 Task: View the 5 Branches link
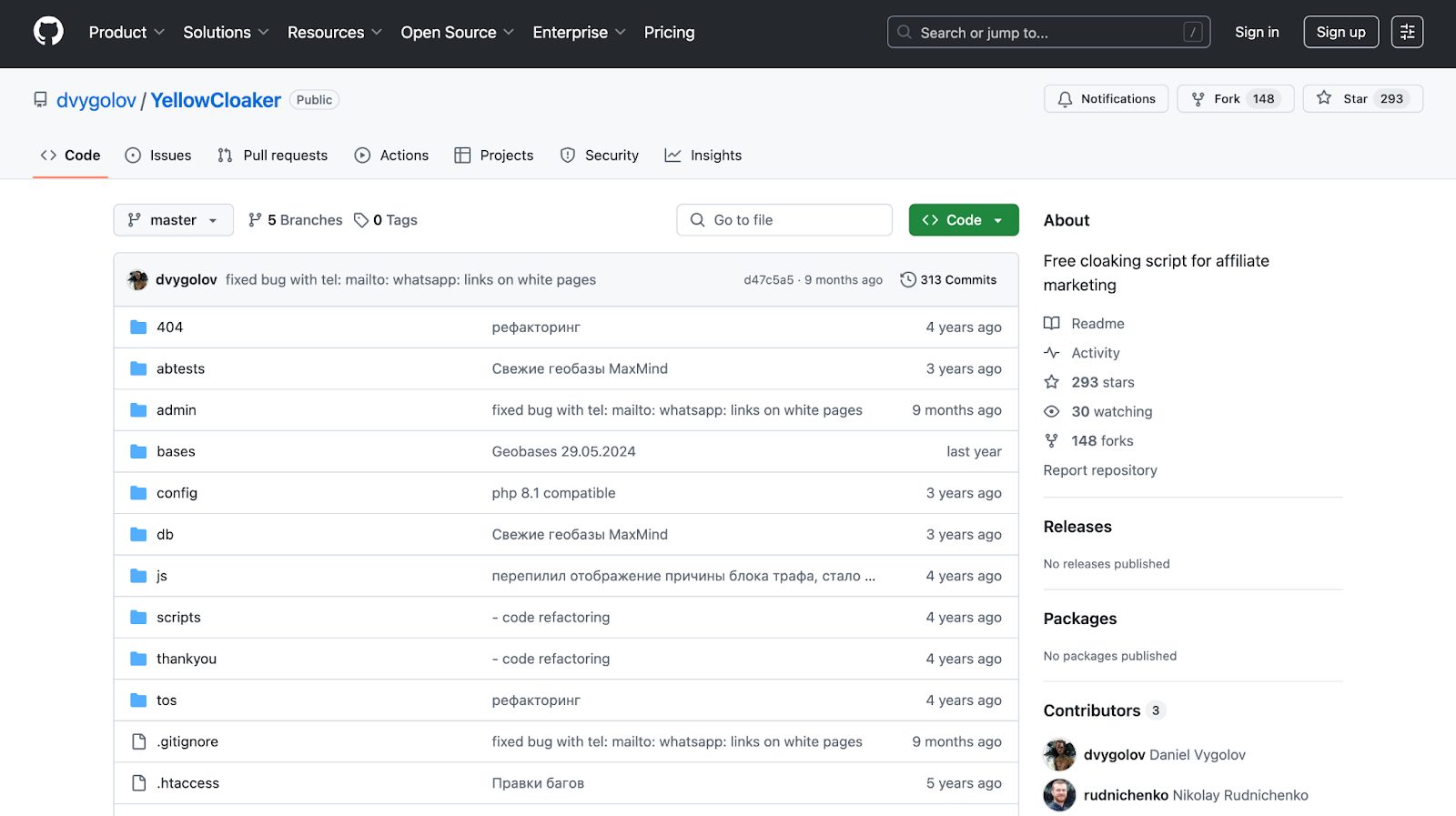(296, 220)
